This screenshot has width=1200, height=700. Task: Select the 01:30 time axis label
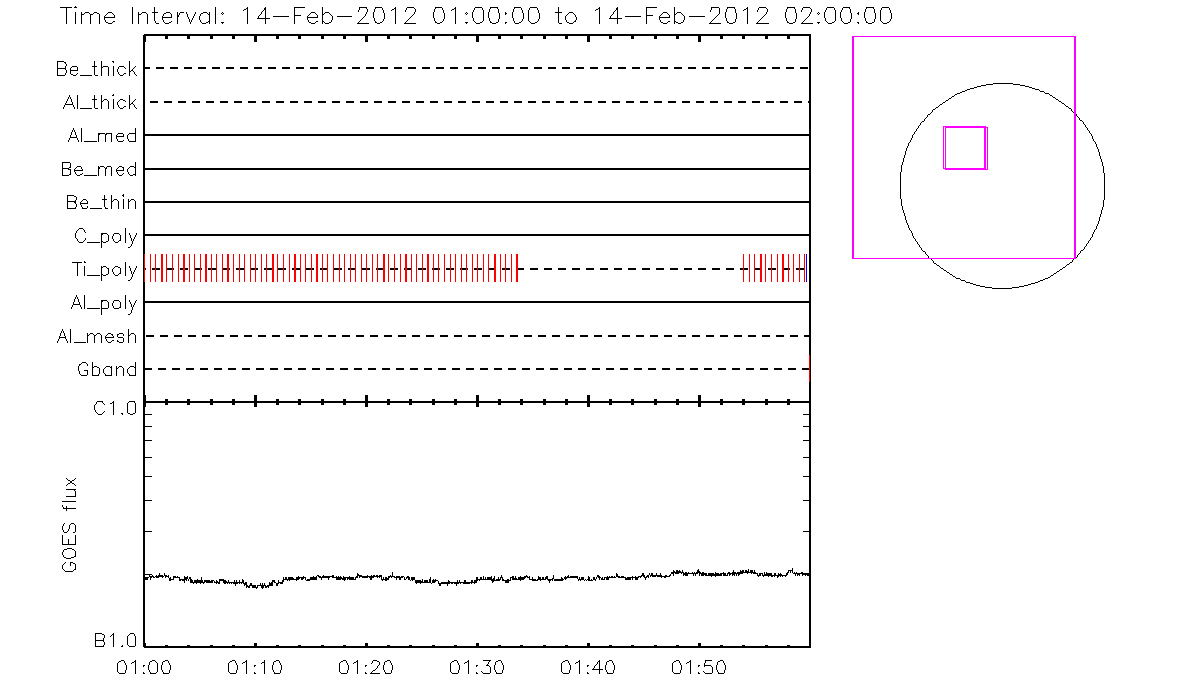pyautogui.click(x=478, y=666)
